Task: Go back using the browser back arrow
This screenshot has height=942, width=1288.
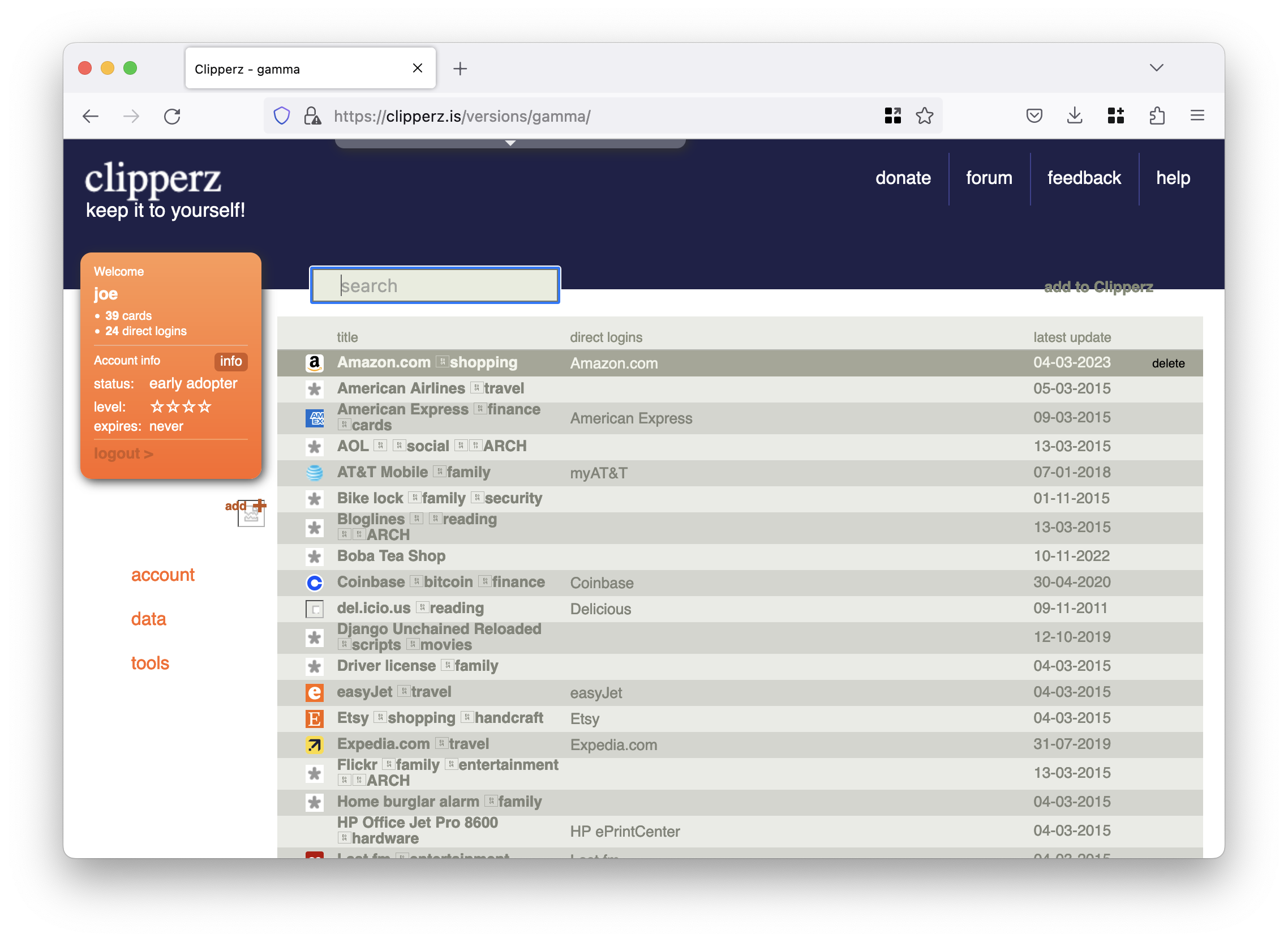Action: click(91, 116)
